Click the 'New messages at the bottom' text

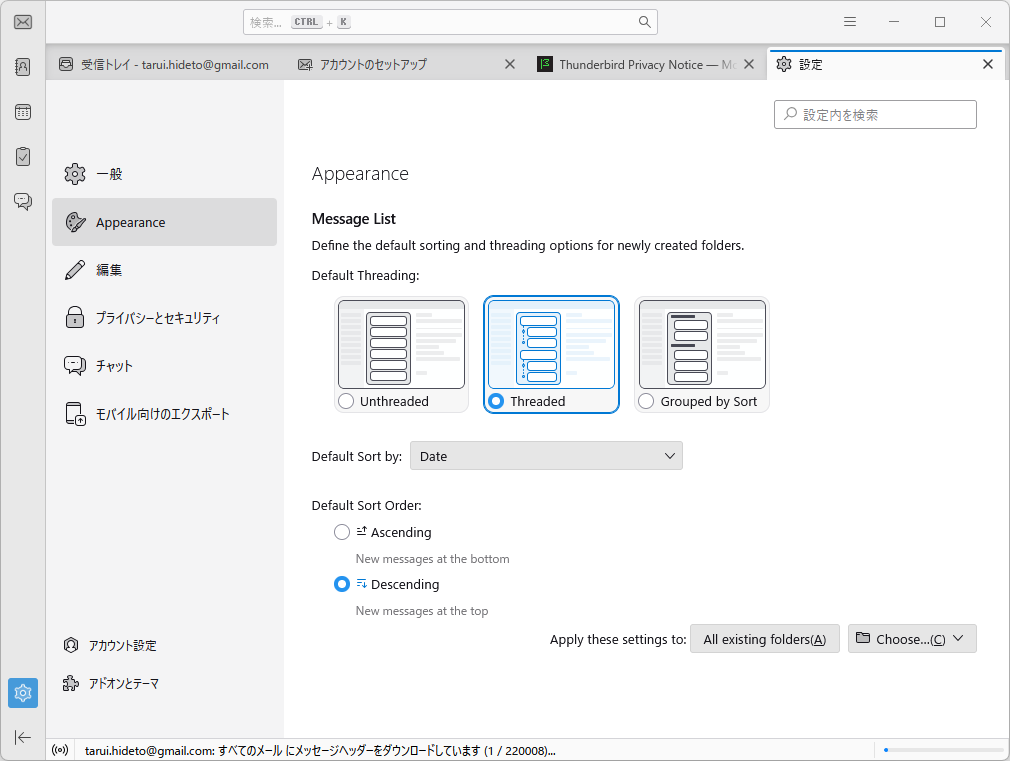[x=432, y=559]
